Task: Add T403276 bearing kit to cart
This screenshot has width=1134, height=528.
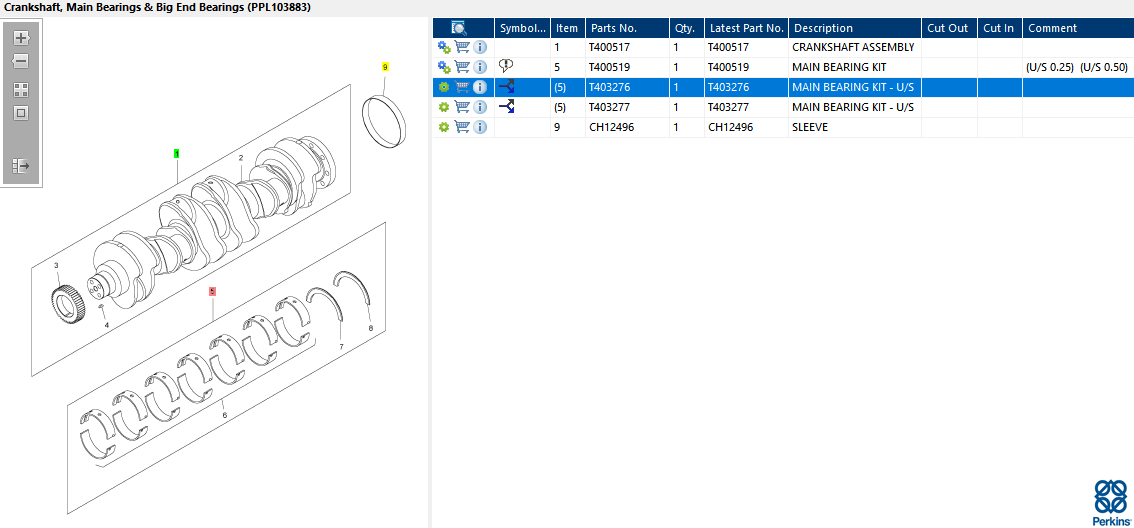Action: tap(462, 87)
